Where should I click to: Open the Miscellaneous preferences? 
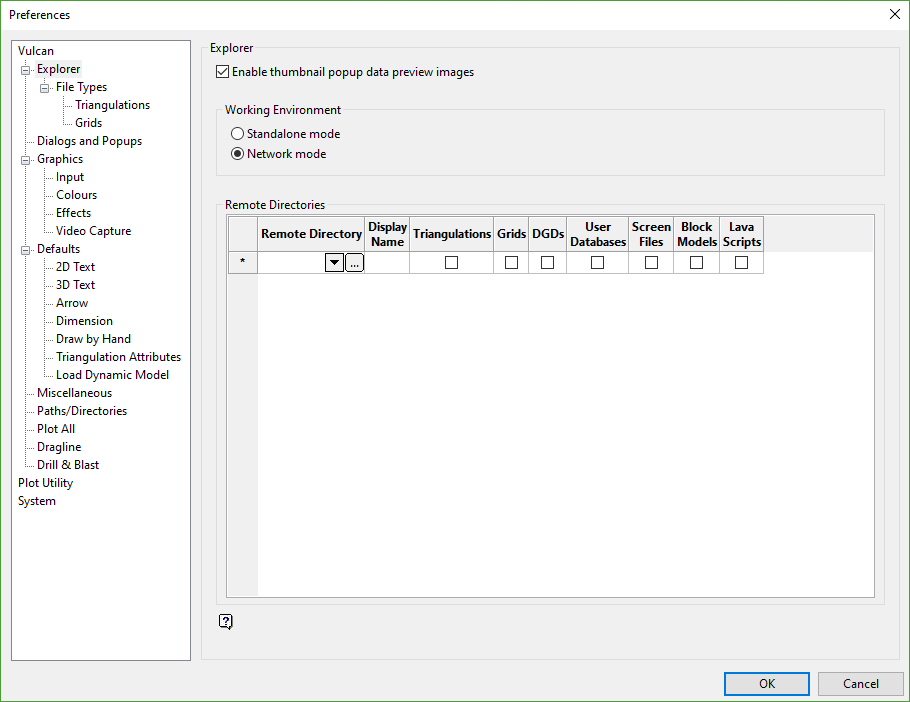[x=74, y=393]
